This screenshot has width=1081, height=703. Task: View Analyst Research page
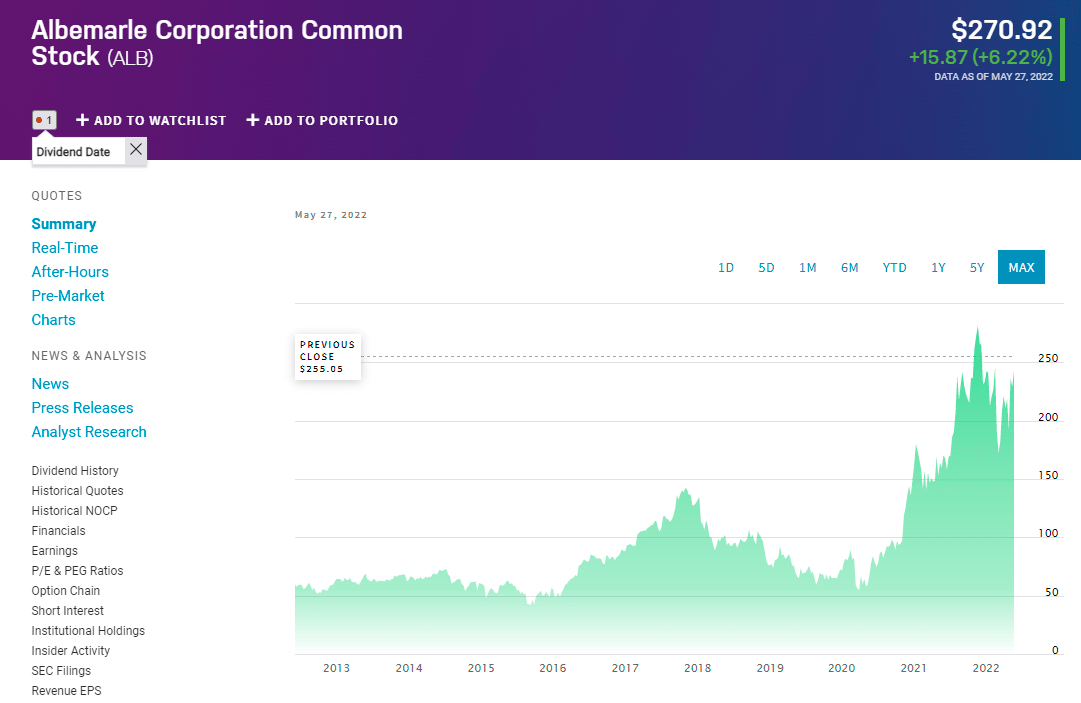[x=89, y=432]
